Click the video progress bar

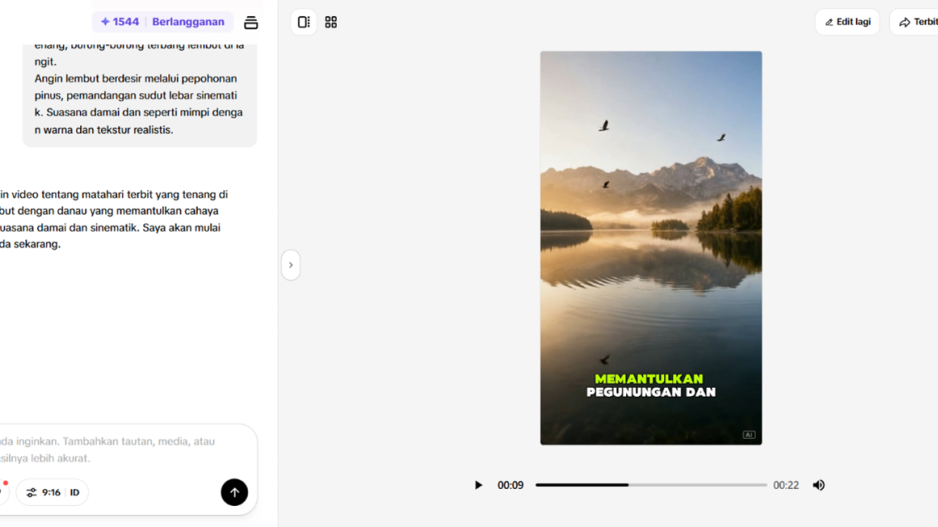(650, 485)
